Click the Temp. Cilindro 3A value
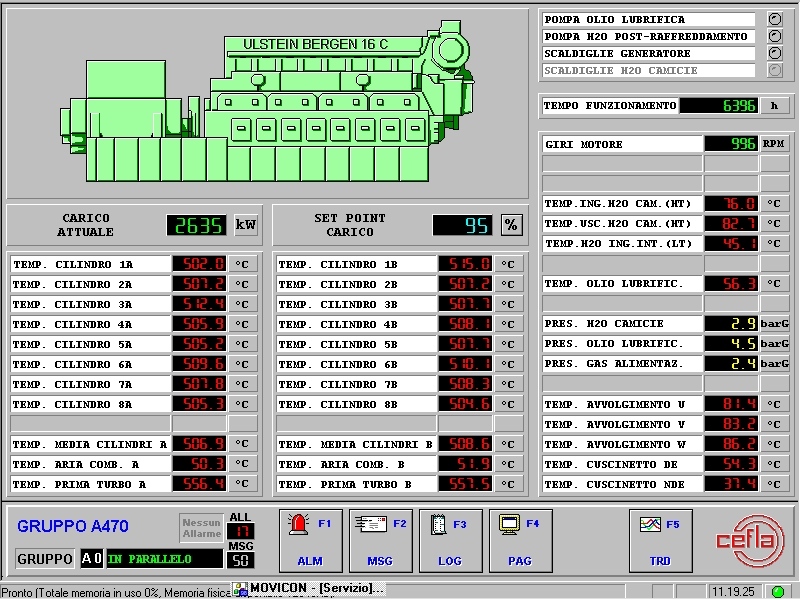The height and width of the screenshot is (600, 800). coord(199,304)
